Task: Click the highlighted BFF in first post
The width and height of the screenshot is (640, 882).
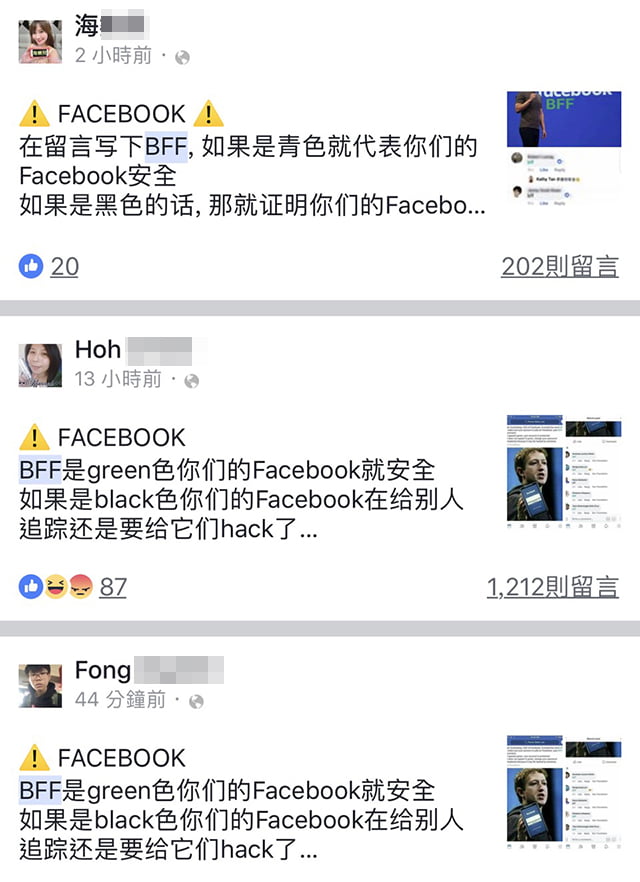Action: 166,147
